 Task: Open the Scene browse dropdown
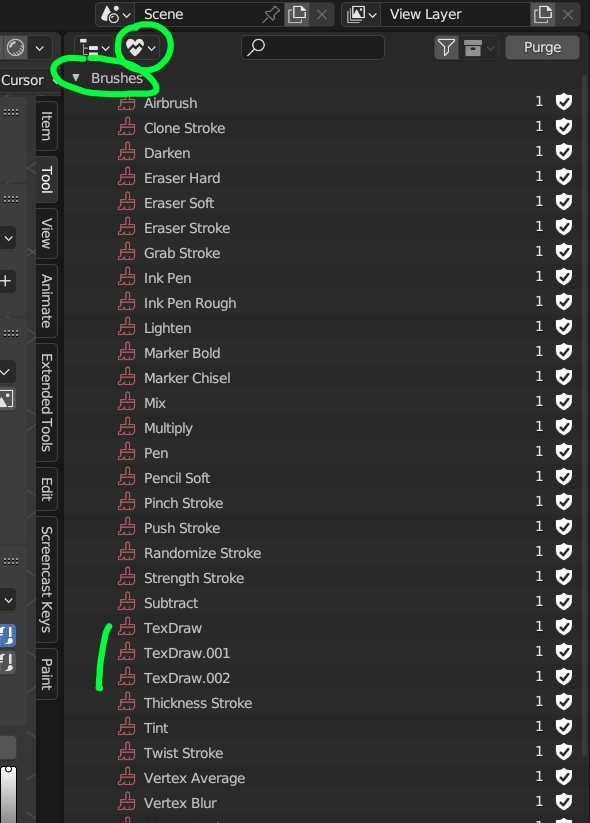tap(115, 14)
